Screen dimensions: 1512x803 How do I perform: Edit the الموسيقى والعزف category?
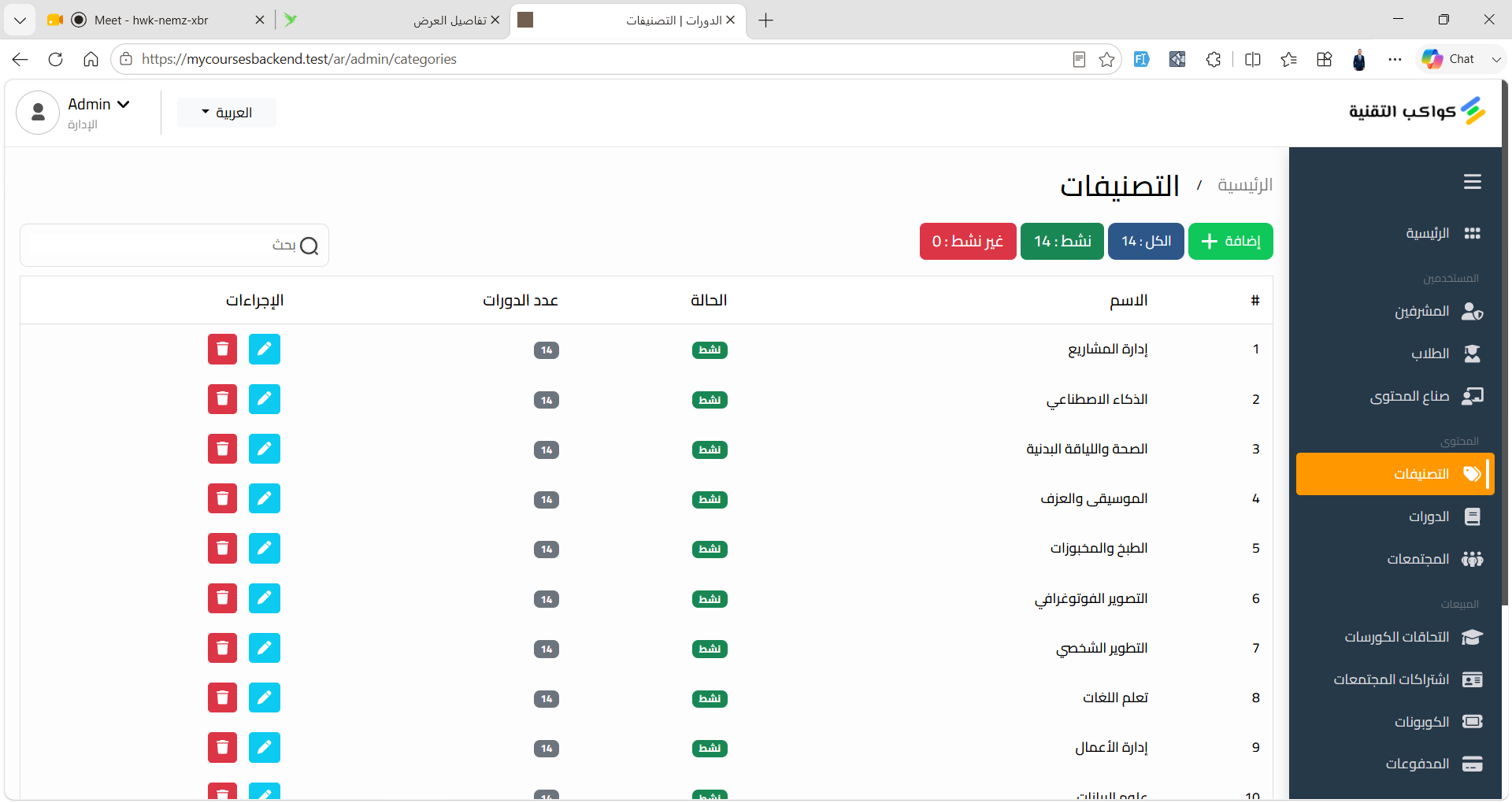click(x=265, y=498)
